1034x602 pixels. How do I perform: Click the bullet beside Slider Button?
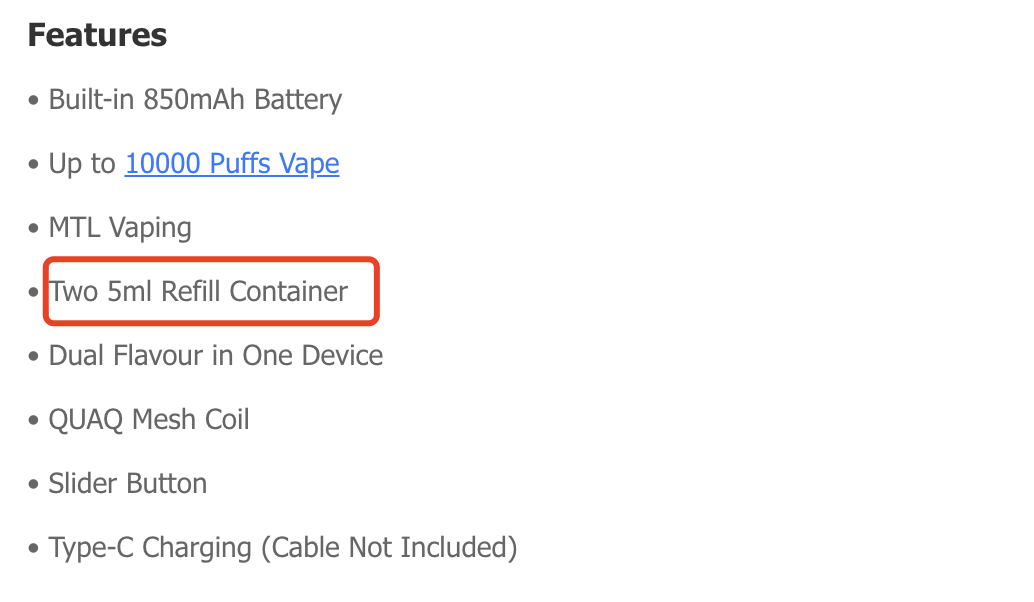pos(34,484)
